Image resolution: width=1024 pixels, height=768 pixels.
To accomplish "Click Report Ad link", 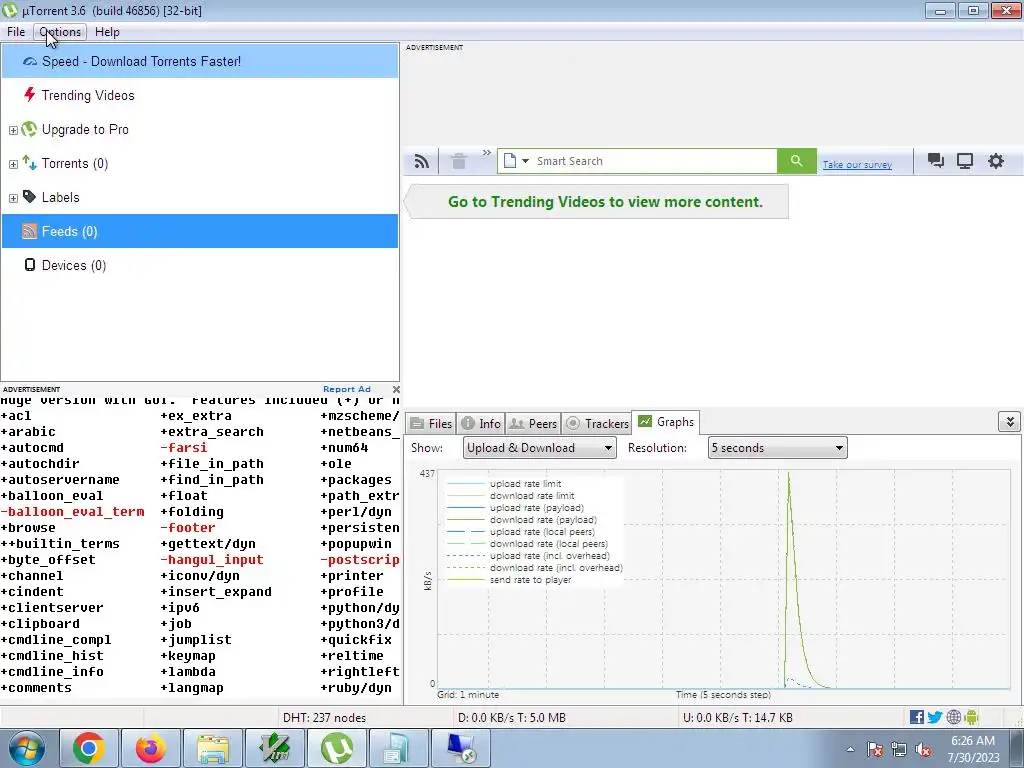I will coord(347,389).
